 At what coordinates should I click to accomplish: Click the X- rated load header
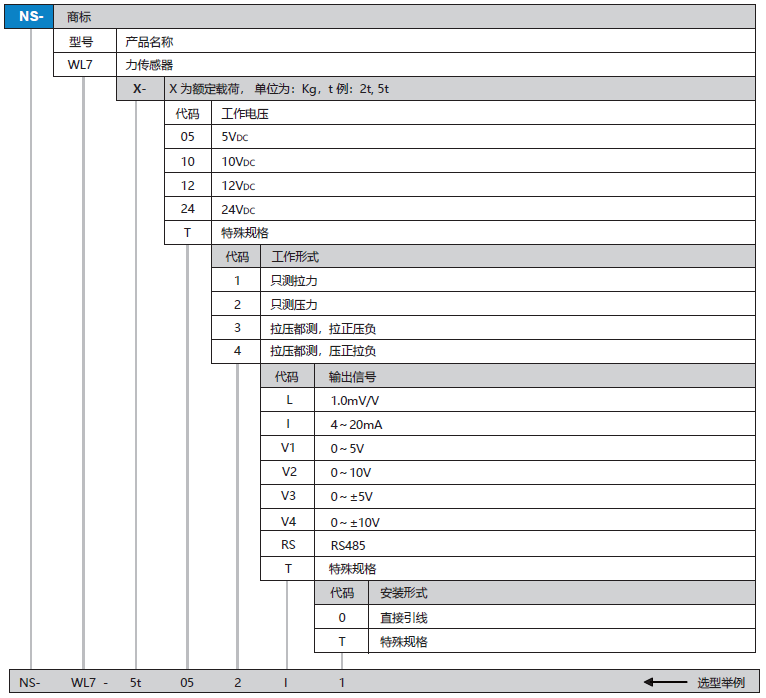(x=139, y=89)
